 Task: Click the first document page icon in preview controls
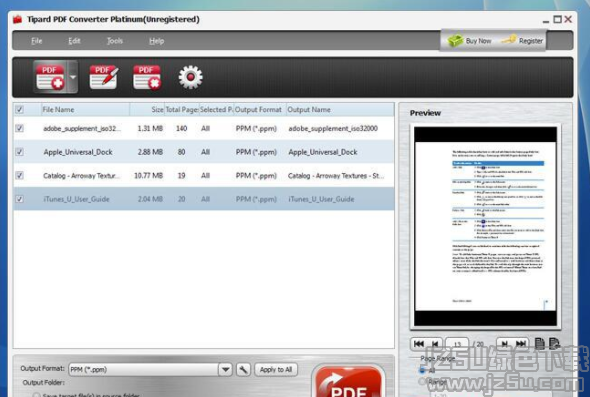point(540,344)
